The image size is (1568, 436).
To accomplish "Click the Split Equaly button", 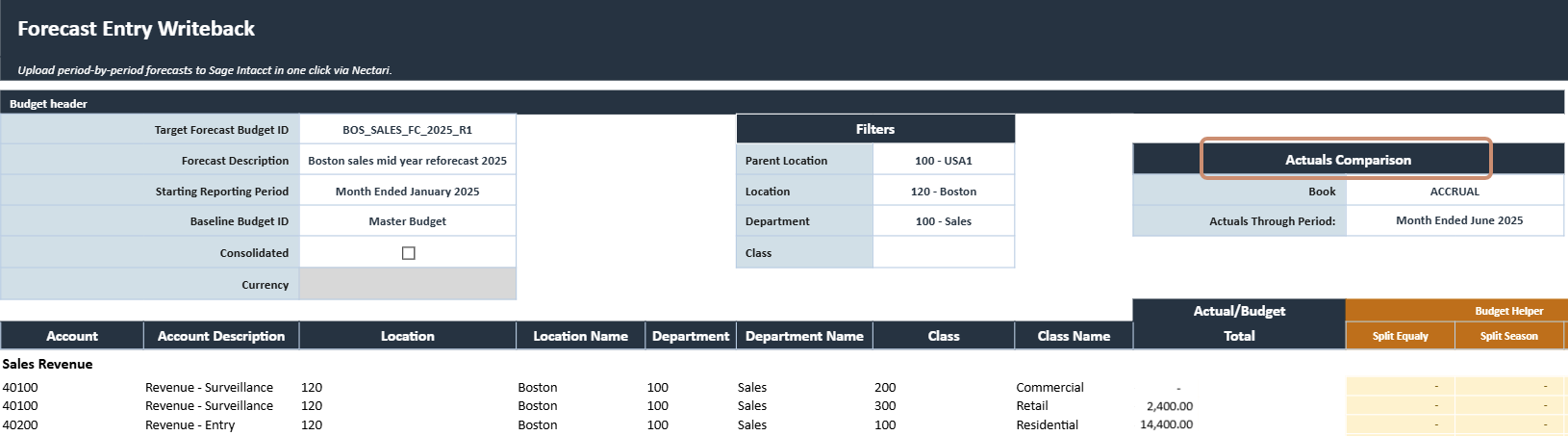I will 1400,336.
